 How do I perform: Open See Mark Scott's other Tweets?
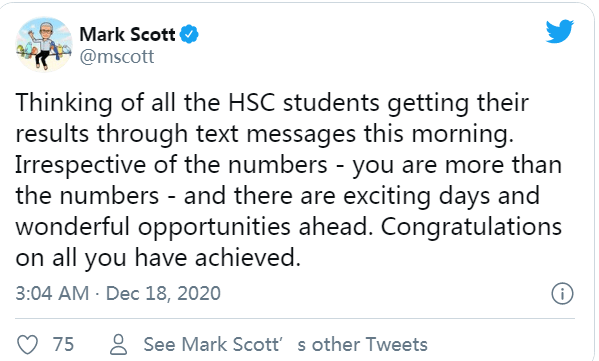(x=285, y=344)
